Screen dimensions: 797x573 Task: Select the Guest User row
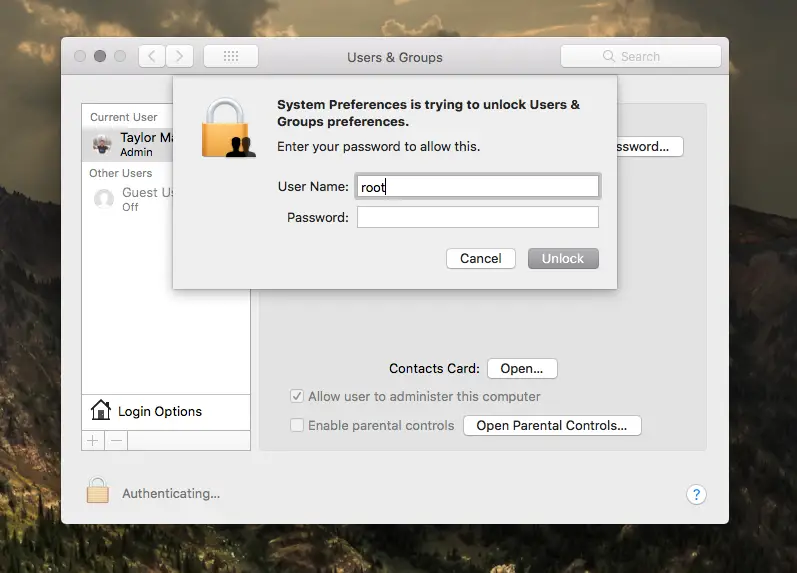pos(128,199)
